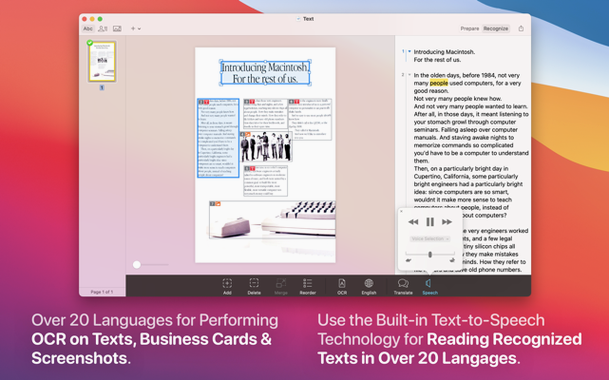Click orange image badge on people photo

pos(247,134)
